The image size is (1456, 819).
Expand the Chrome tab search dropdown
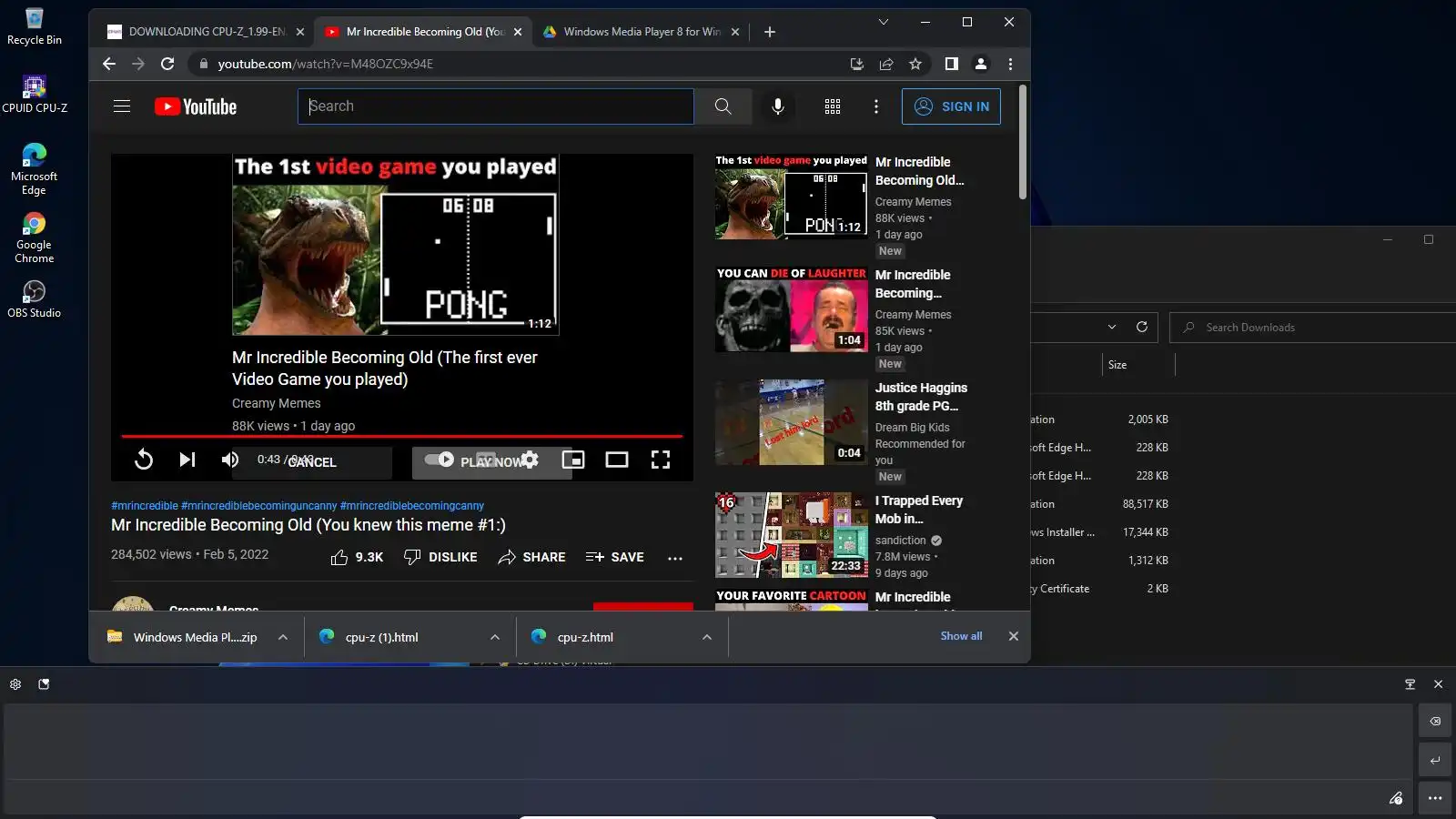883,22
